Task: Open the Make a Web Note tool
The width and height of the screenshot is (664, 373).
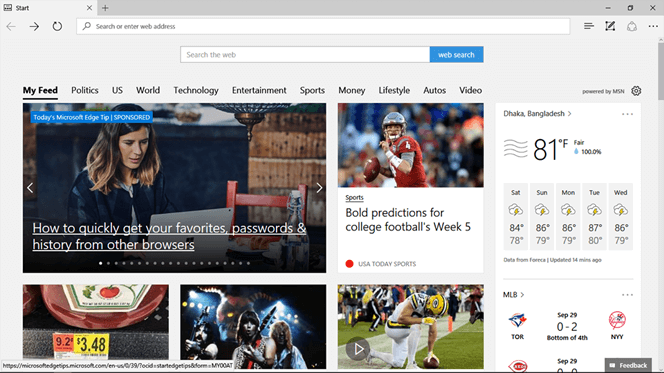Action: point(610,26)
